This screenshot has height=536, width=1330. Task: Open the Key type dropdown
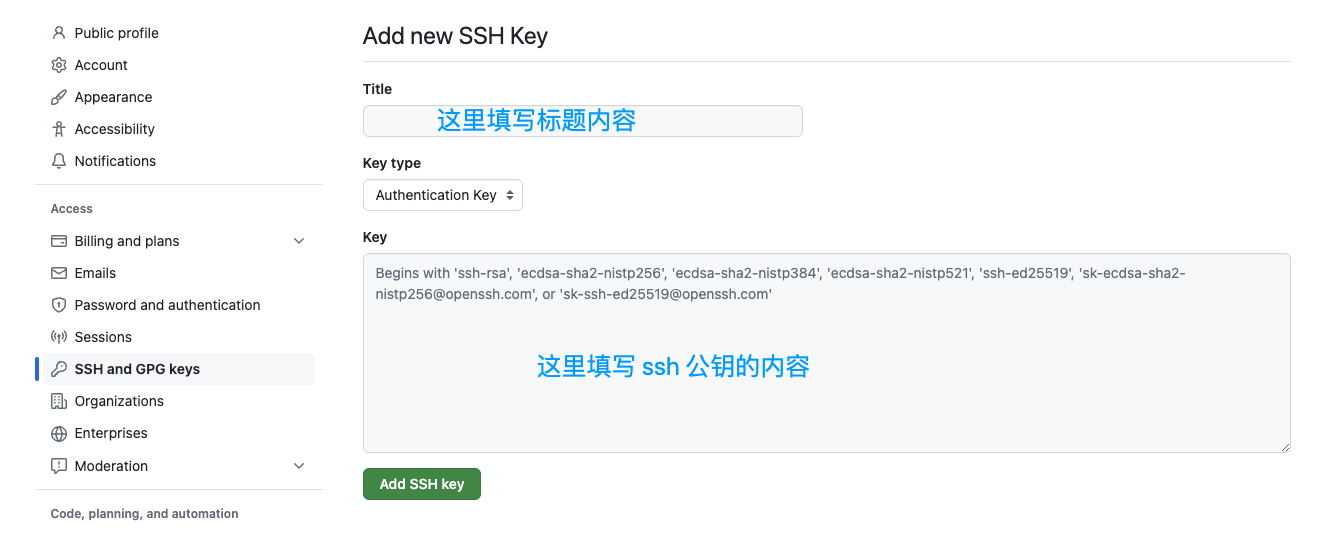pos(442,195)
